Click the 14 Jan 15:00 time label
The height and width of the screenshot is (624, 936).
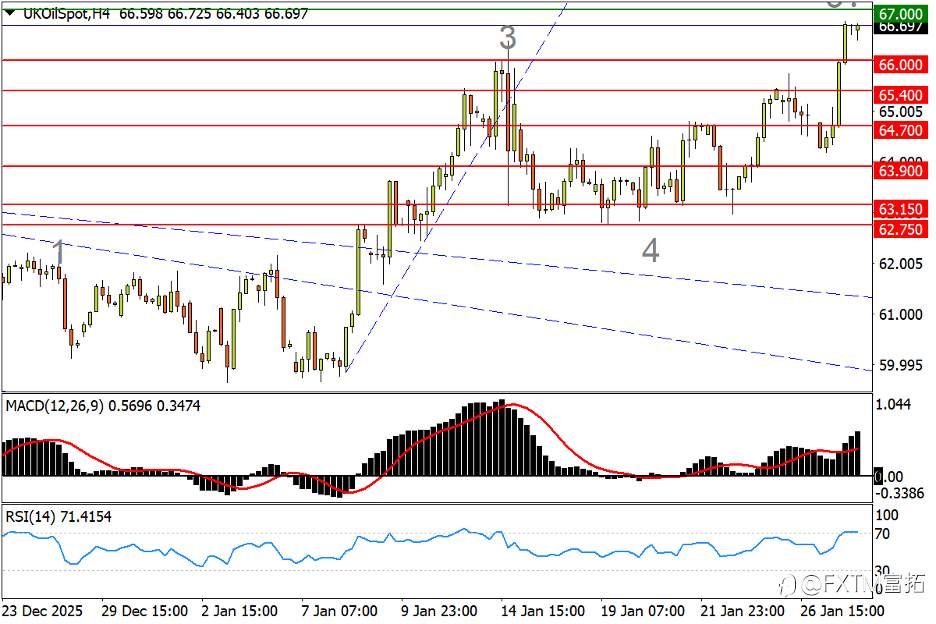pyautogui.click(x=543, y=611)
